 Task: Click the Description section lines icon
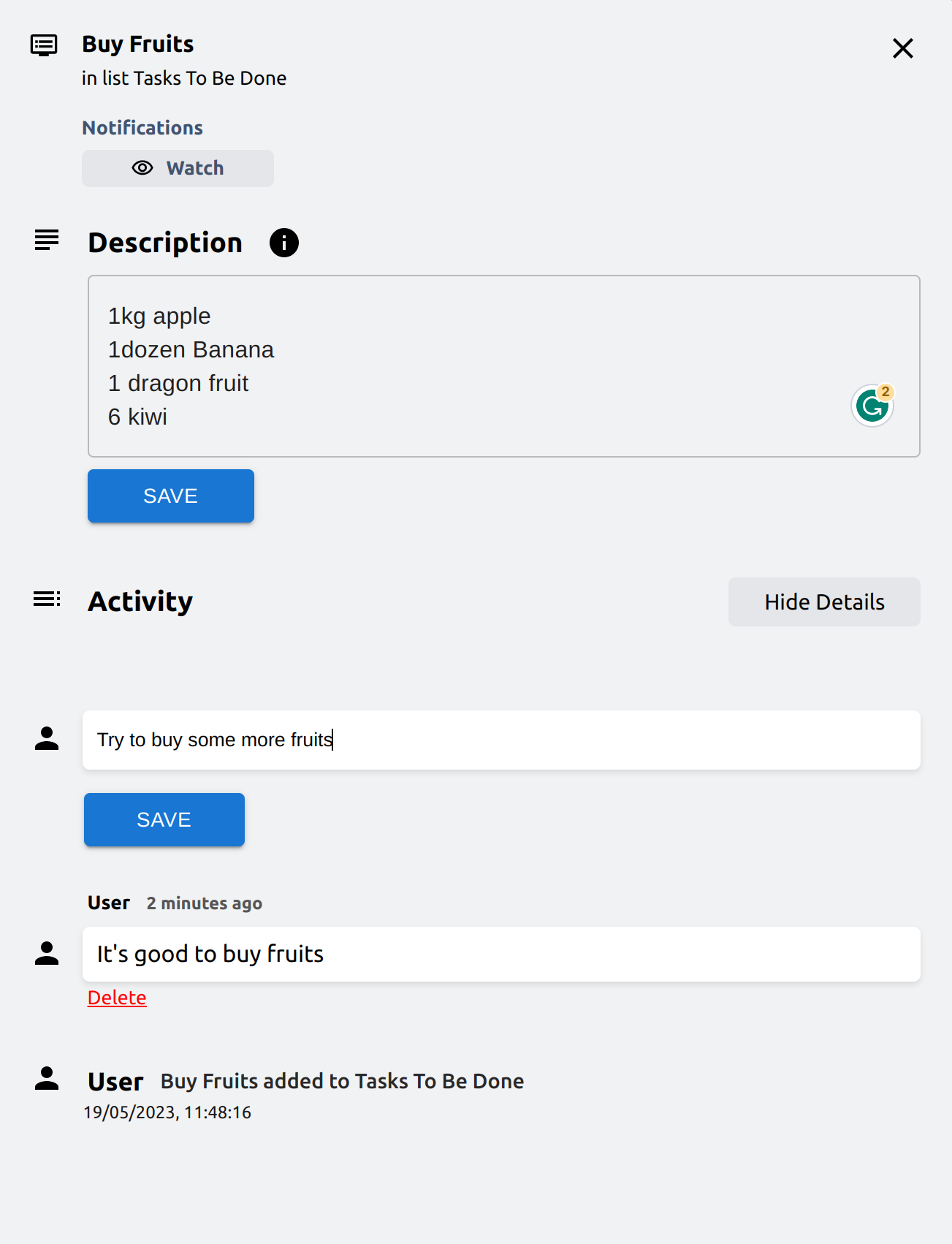click(47, 240)
